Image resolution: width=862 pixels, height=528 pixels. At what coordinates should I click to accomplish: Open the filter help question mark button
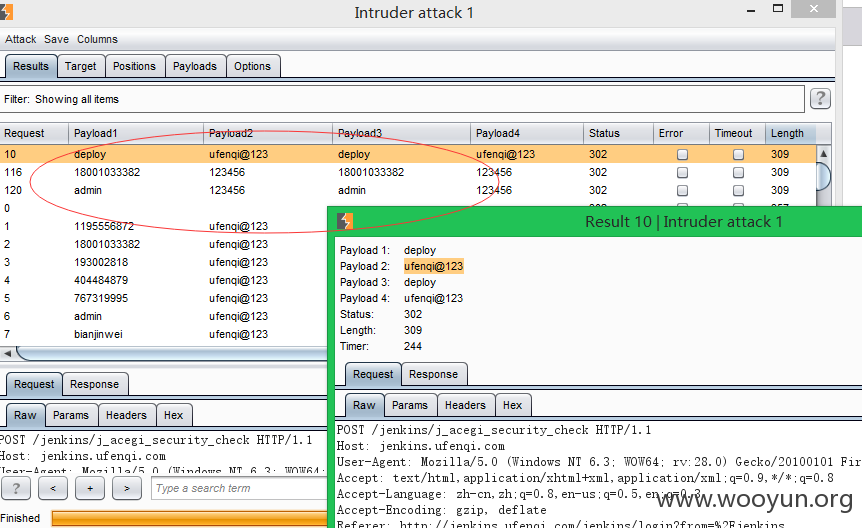pyautogui.click(x=820, y=98)
